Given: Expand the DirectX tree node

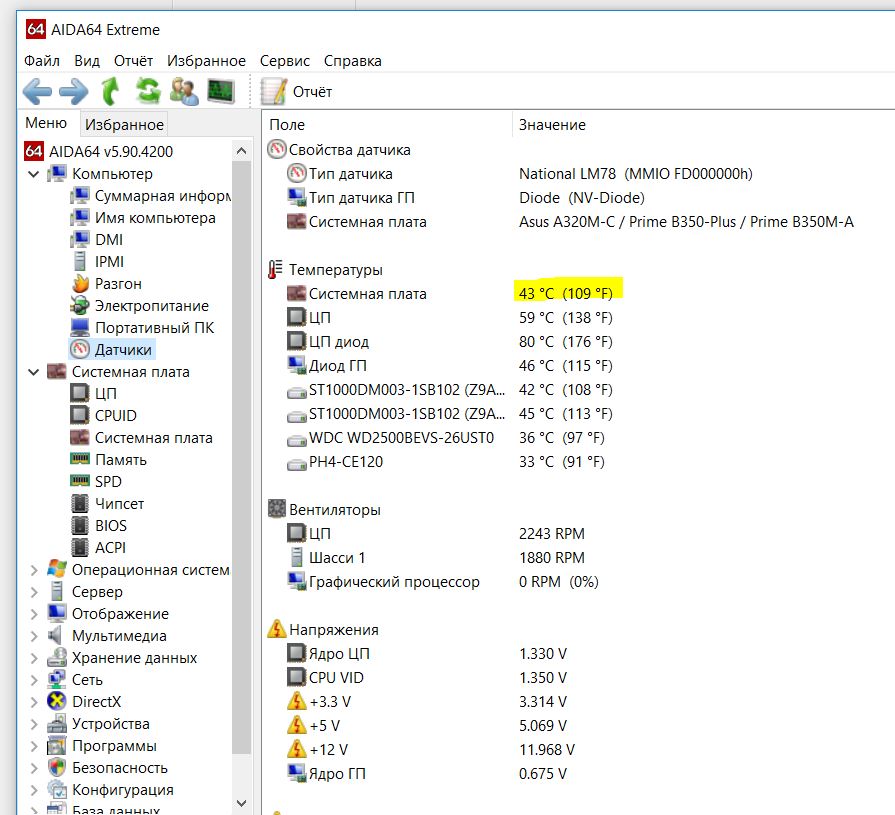Looking at the screenshot, I should click(x=33, y=701).
